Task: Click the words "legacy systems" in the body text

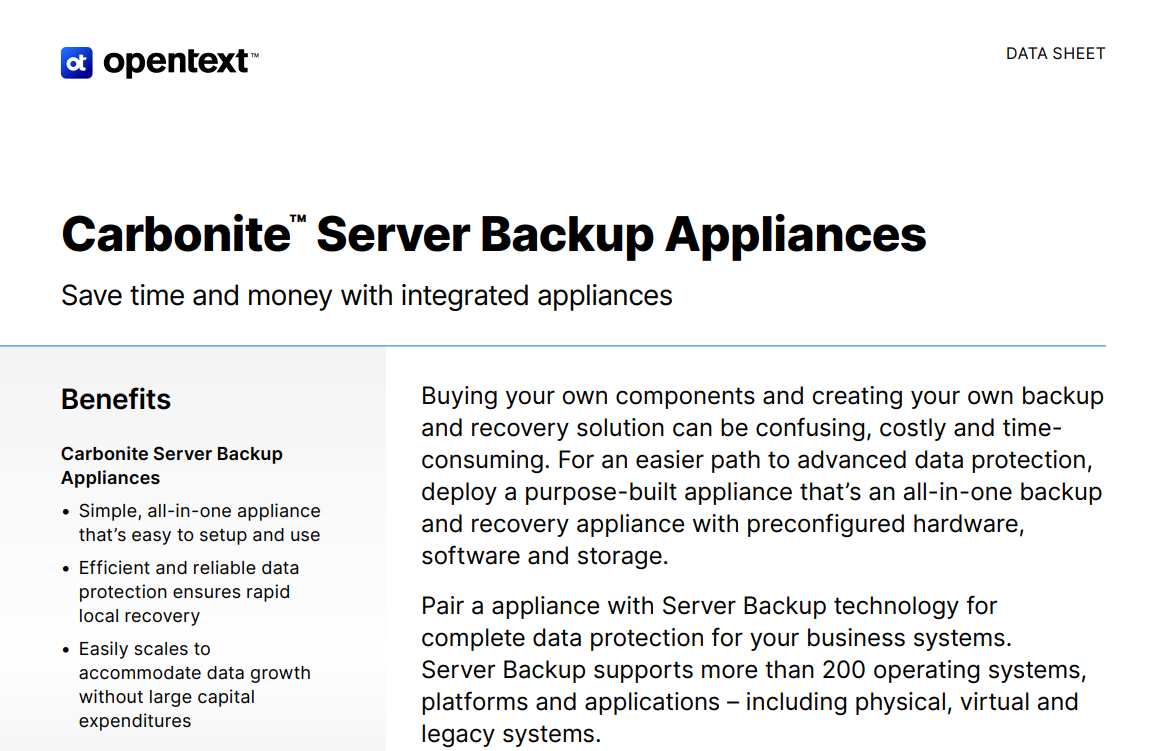Action: (509, 734)
